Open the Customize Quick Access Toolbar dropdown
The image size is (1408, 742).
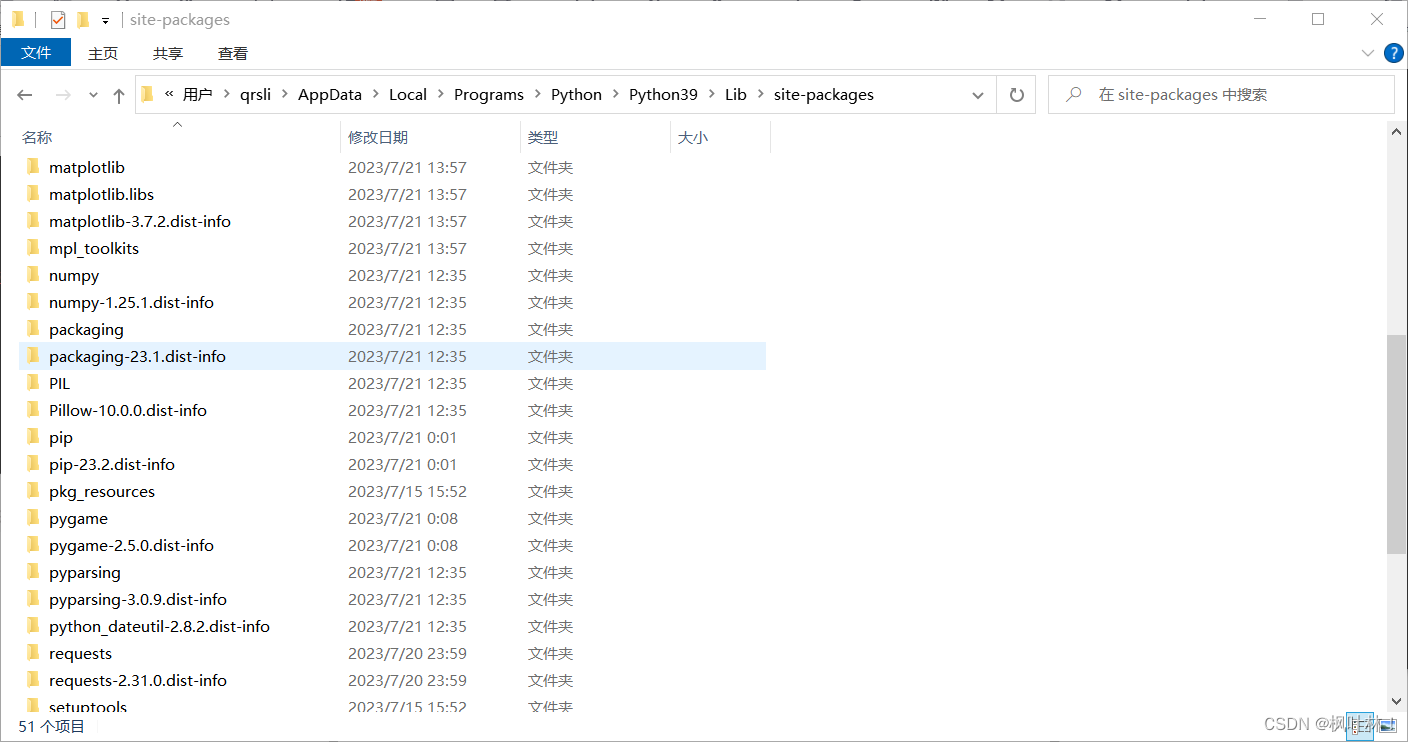(105, 20)
